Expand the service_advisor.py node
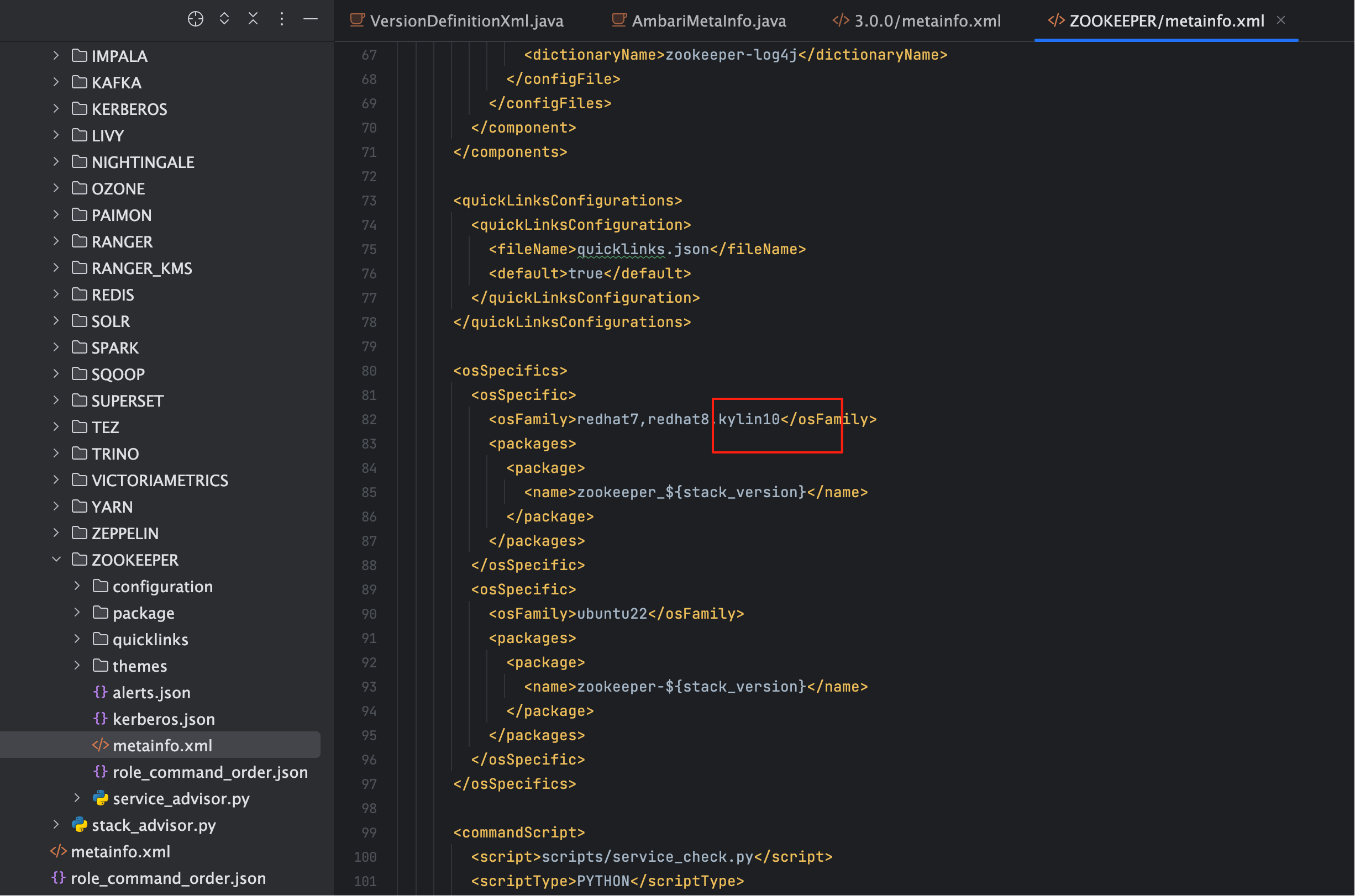The height and width of the screenshot is (896, 1355). click(77, 798)
